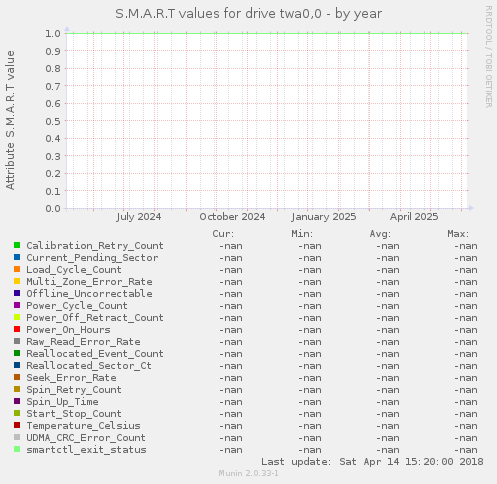This screenshot has width=497, height=484.
Task: Select the smartctl_exit_status legend label
Action: click(86, 450)
